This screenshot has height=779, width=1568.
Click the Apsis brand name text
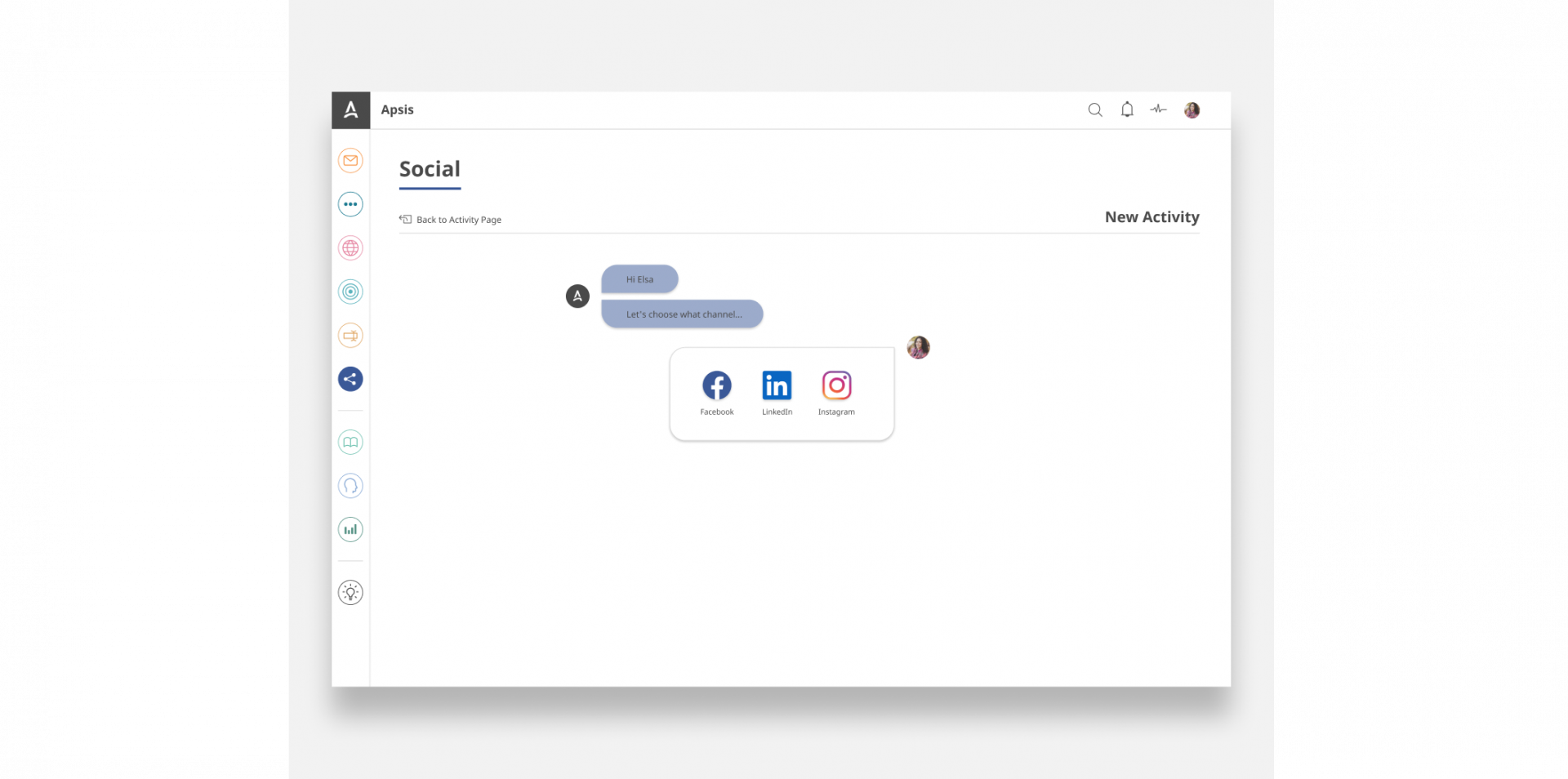tap(397, 110)
